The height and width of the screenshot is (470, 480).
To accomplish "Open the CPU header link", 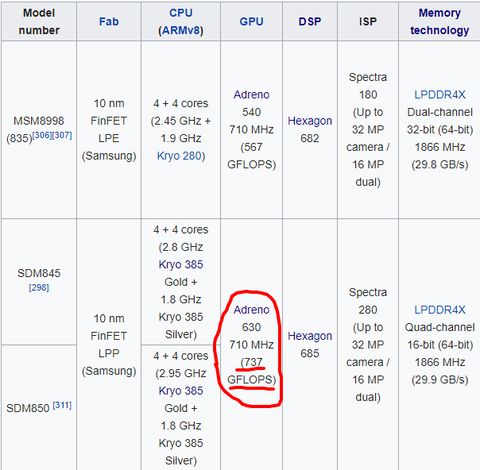I will point(181,13).
